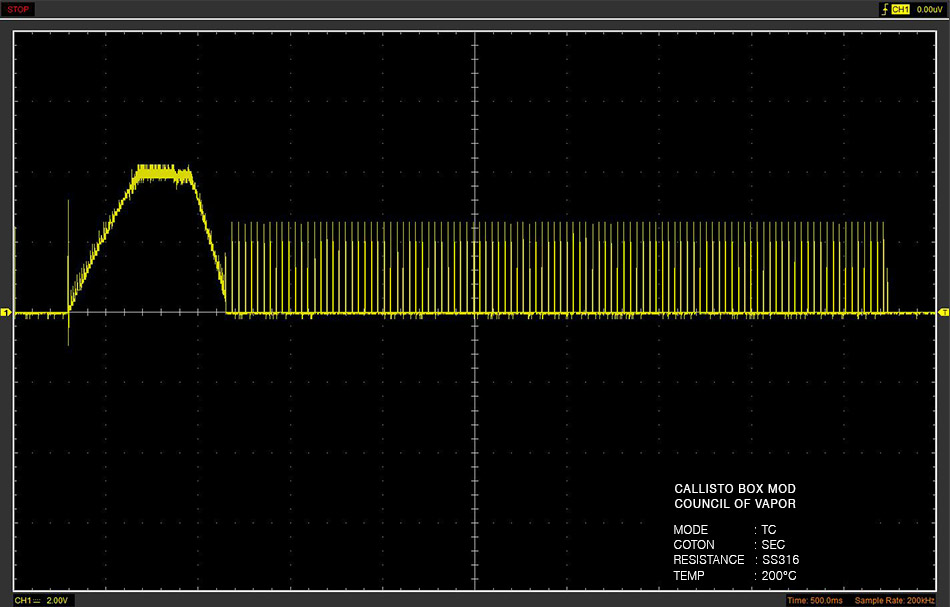Click the flat top of the ramp waveform
950x607 pixels.
pyautogui.click(x=162, y=173)
